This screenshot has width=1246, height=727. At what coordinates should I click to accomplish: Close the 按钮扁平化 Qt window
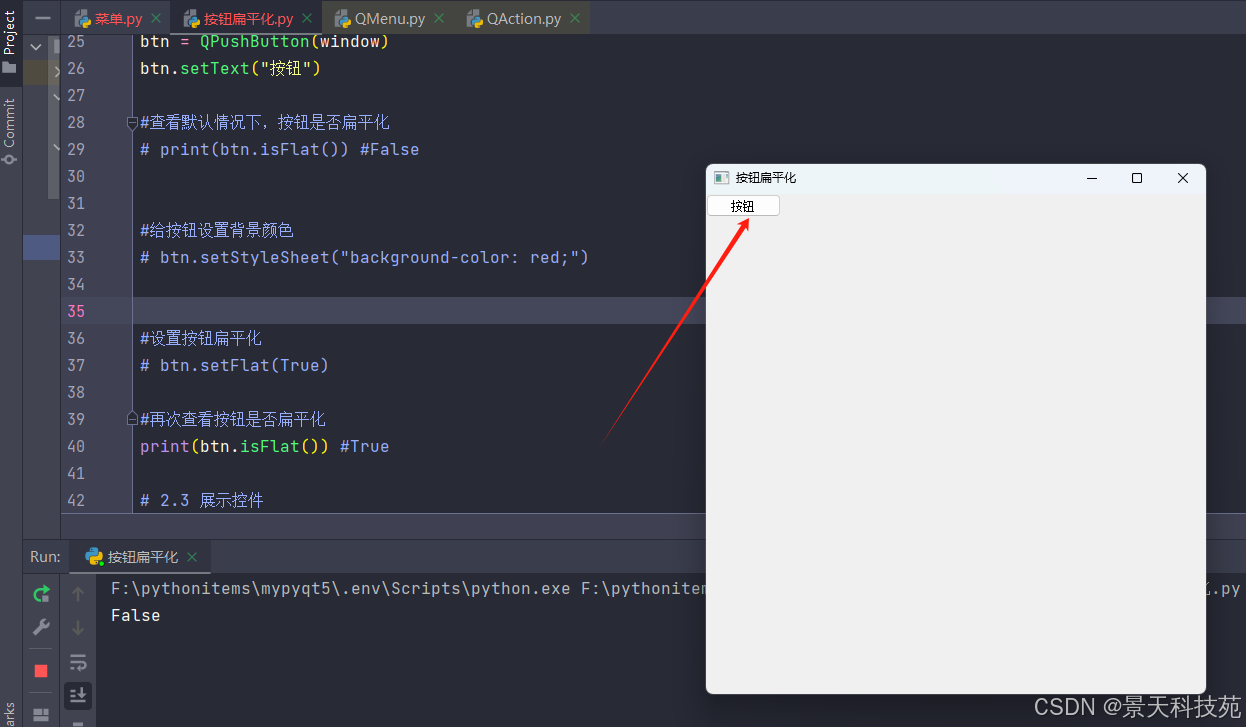click(x=1183, y=178)
